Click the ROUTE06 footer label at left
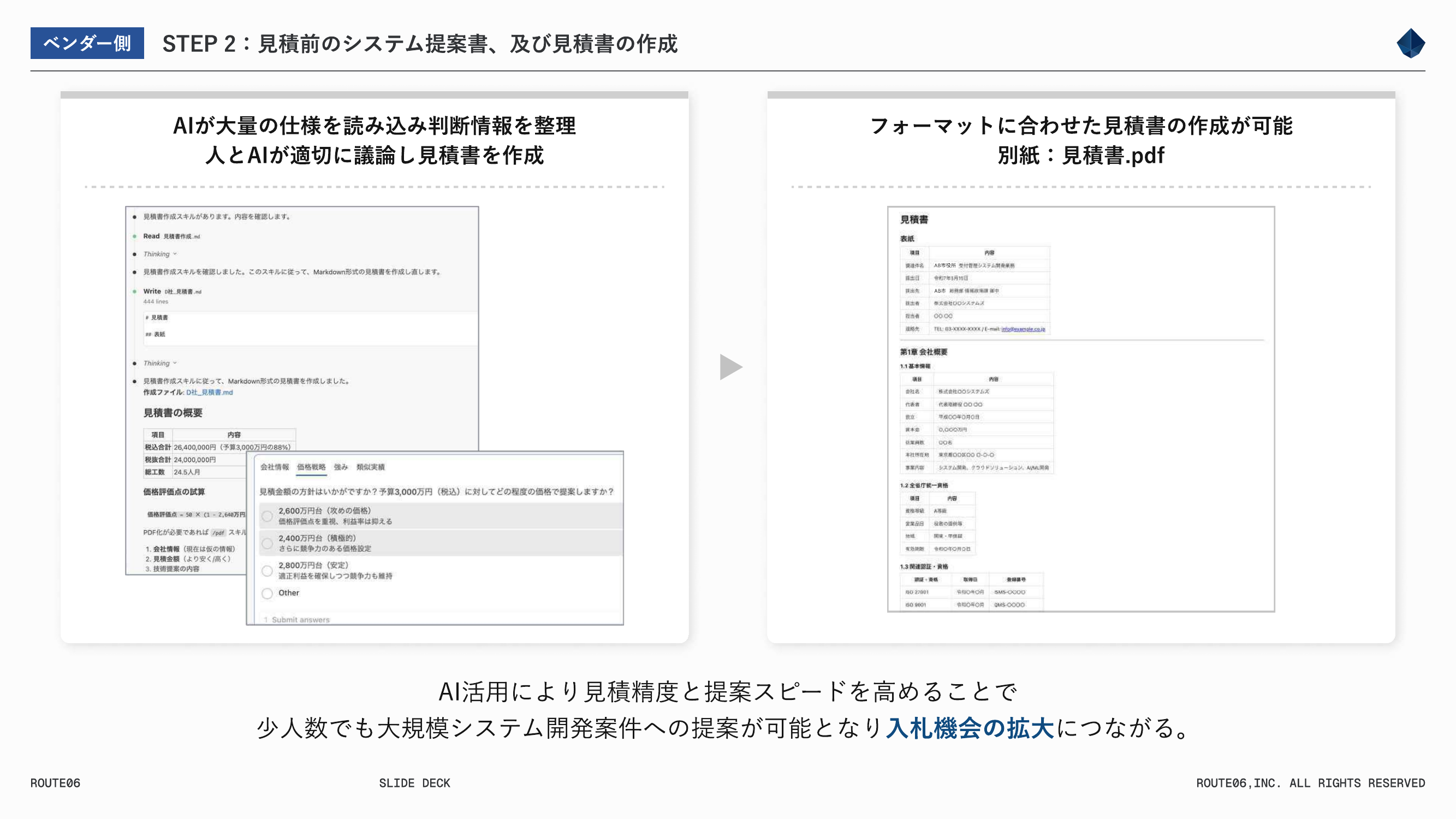 (x=55, y=783)
